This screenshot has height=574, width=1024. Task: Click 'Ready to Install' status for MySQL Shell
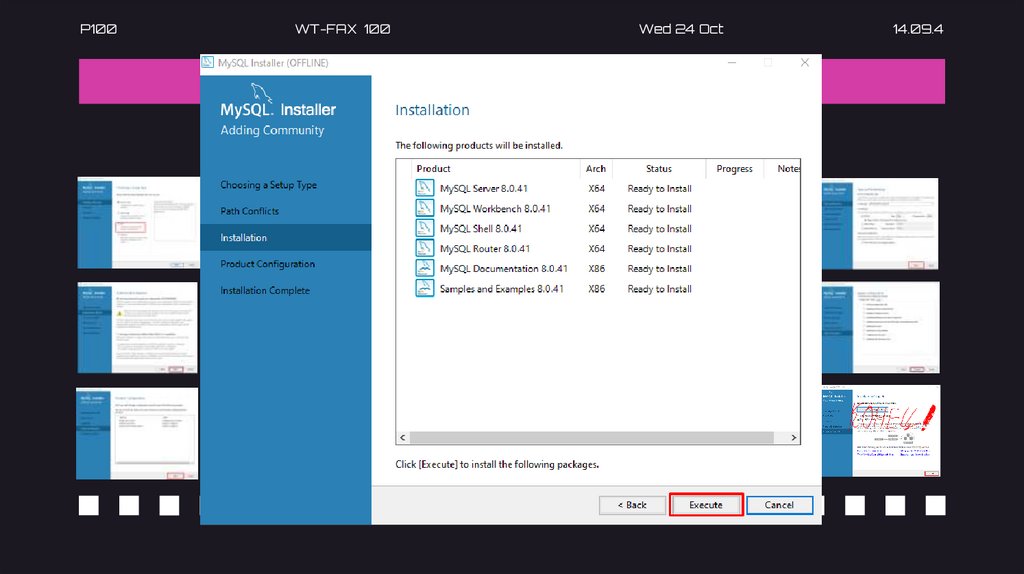pyautogui.click(x=659, y=229)
